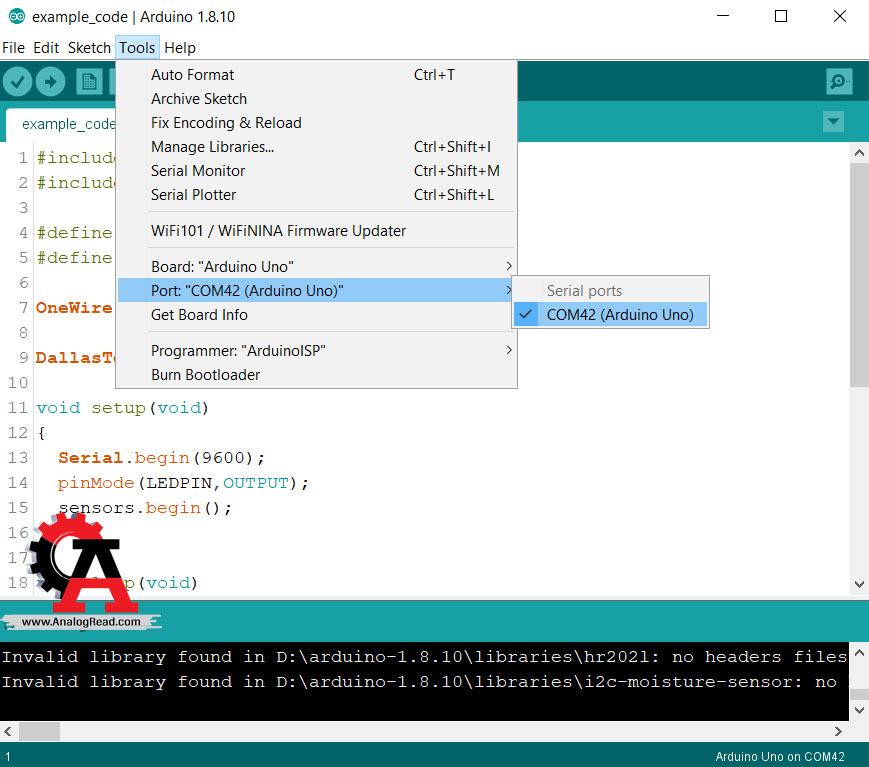Click the "Serial ports" submenu header
This screenshot has width=869, height=767.
click(x=584, y=290)
